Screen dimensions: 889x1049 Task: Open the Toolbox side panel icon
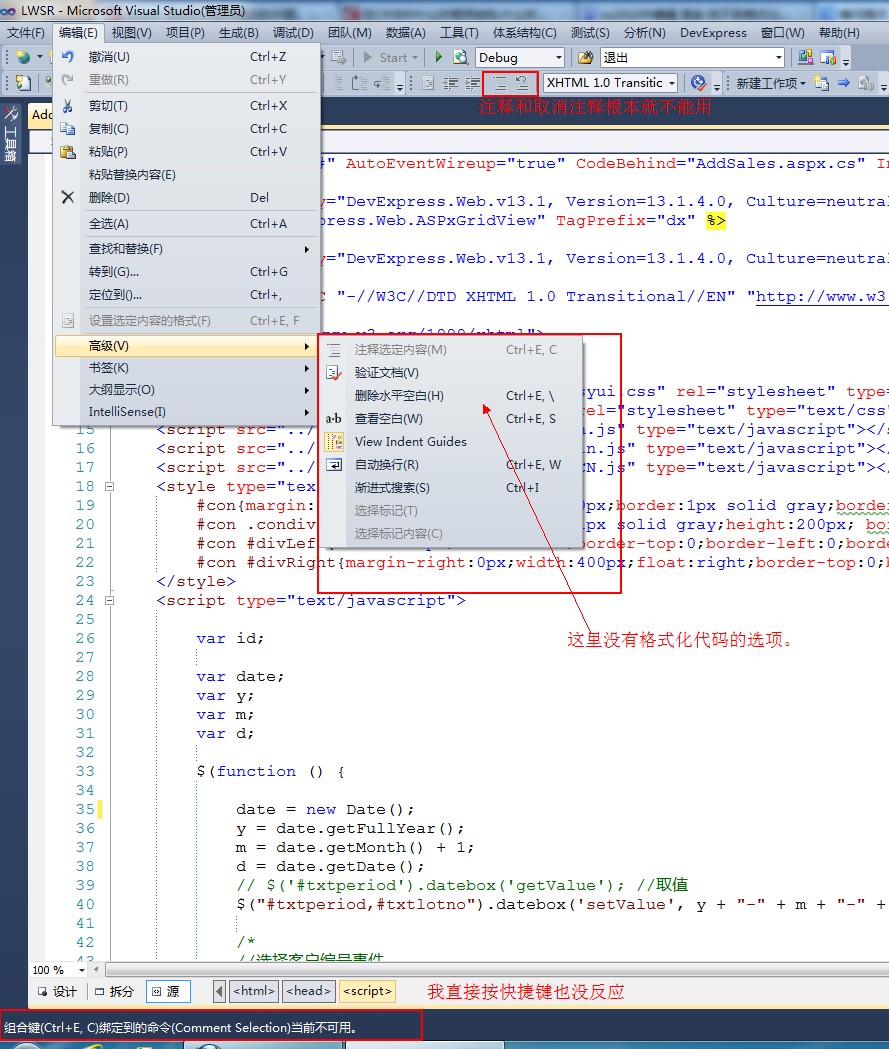(11, 130)
